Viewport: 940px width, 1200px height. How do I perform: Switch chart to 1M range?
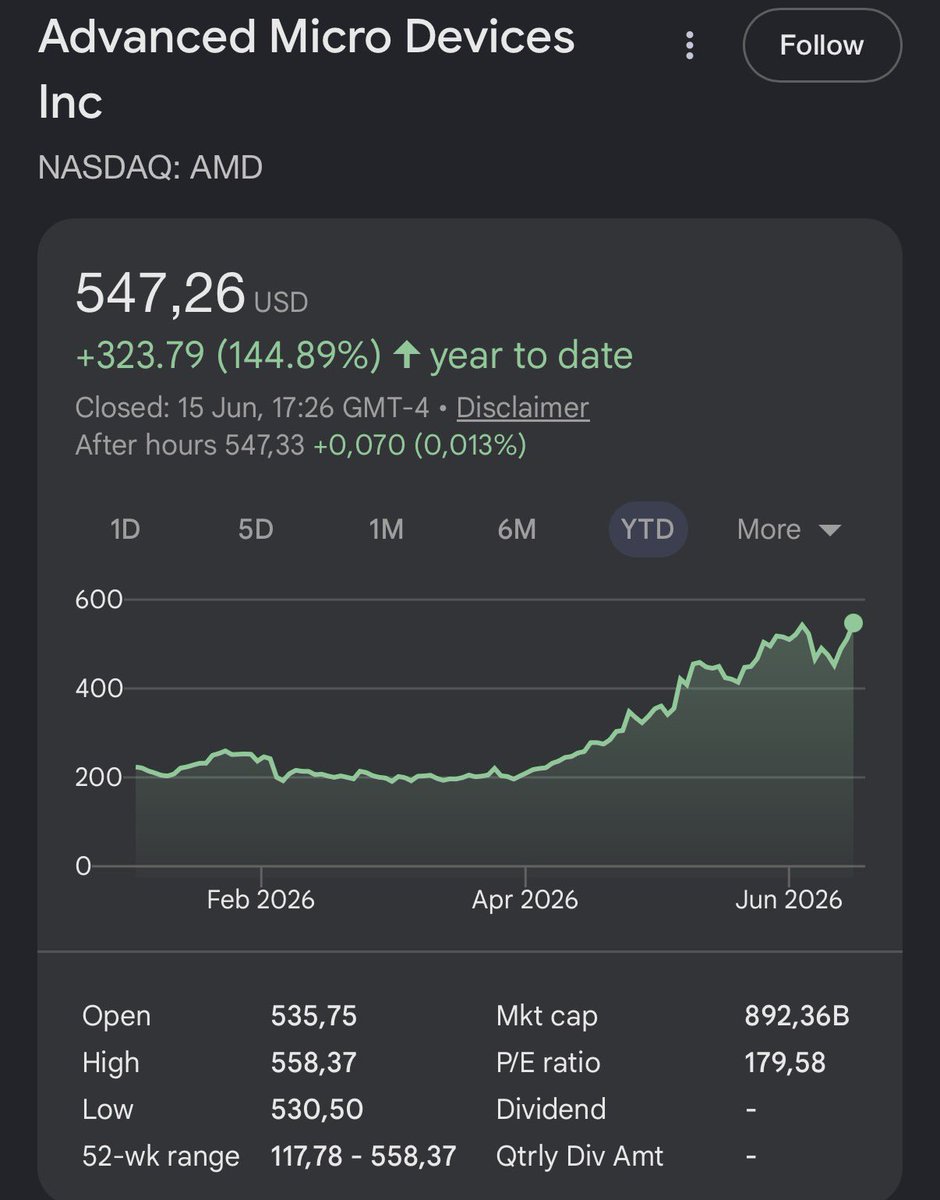pyautogui.click(x=386, y=529)
